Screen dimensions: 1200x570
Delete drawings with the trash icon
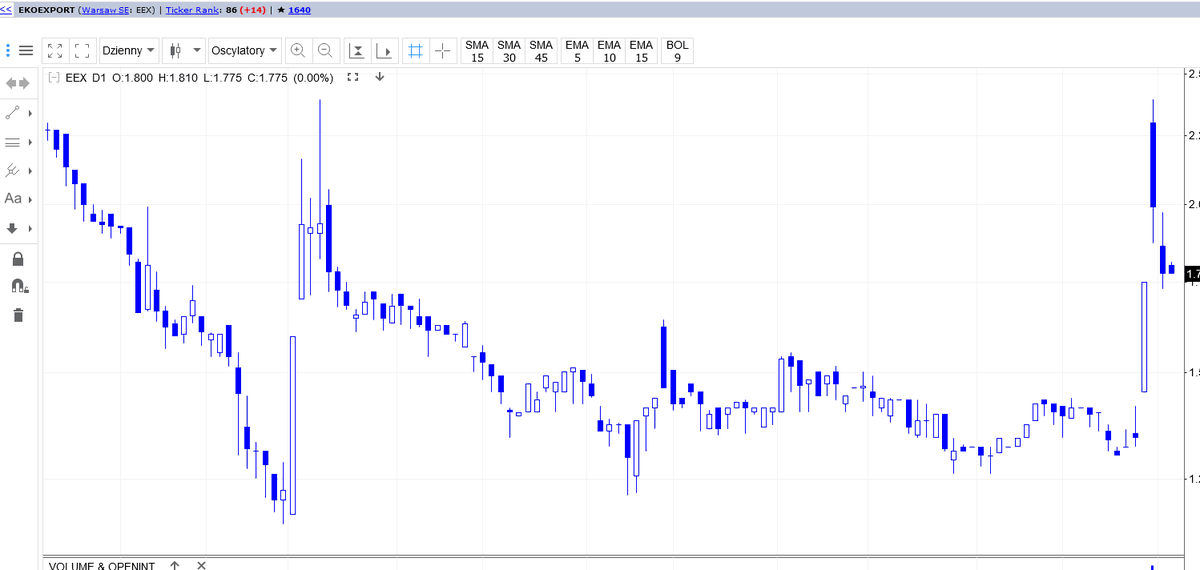pyautogui.click(x=17, y=316)
